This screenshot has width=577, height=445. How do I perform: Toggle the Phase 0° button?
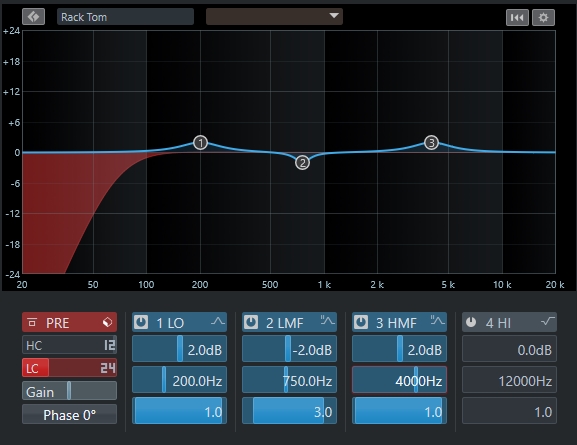click(70, 414)
